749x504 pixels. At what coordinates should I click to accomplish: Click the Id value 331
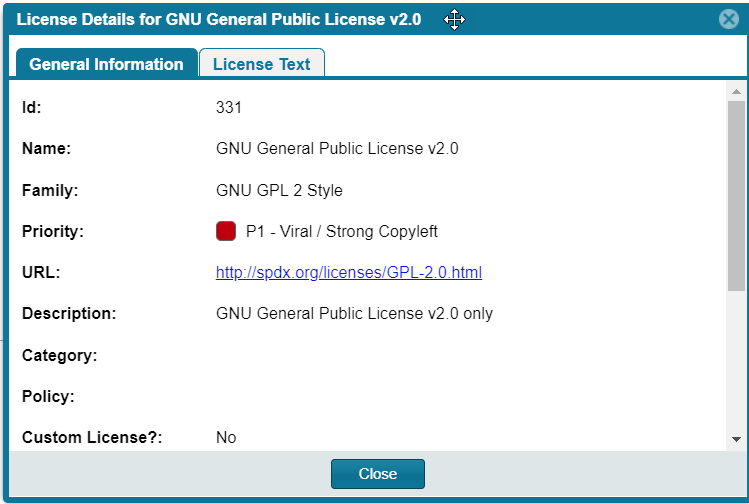pos(229,107)
